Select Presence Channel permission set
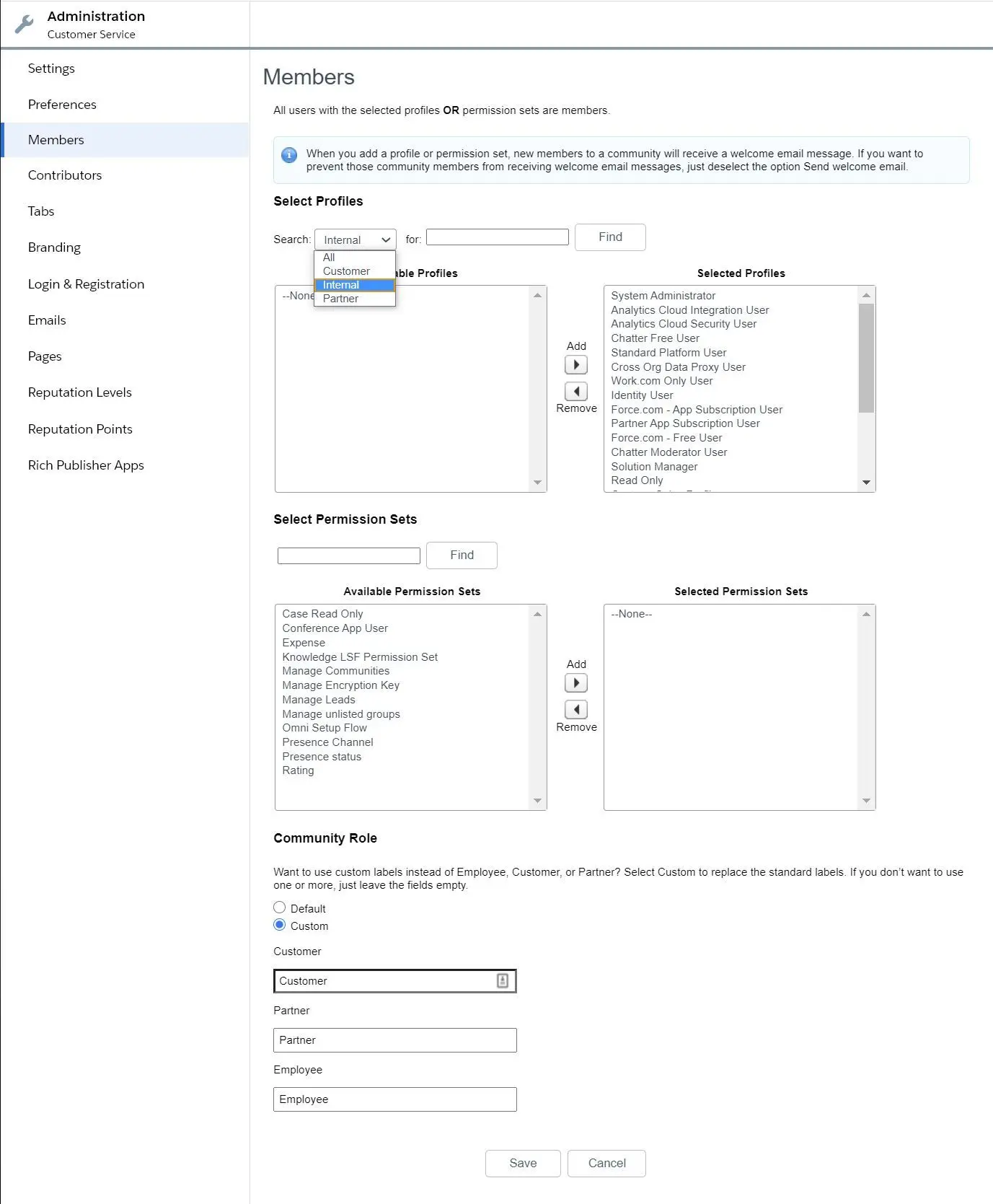Screen dimensions: 993x1204 click(327, 742)
